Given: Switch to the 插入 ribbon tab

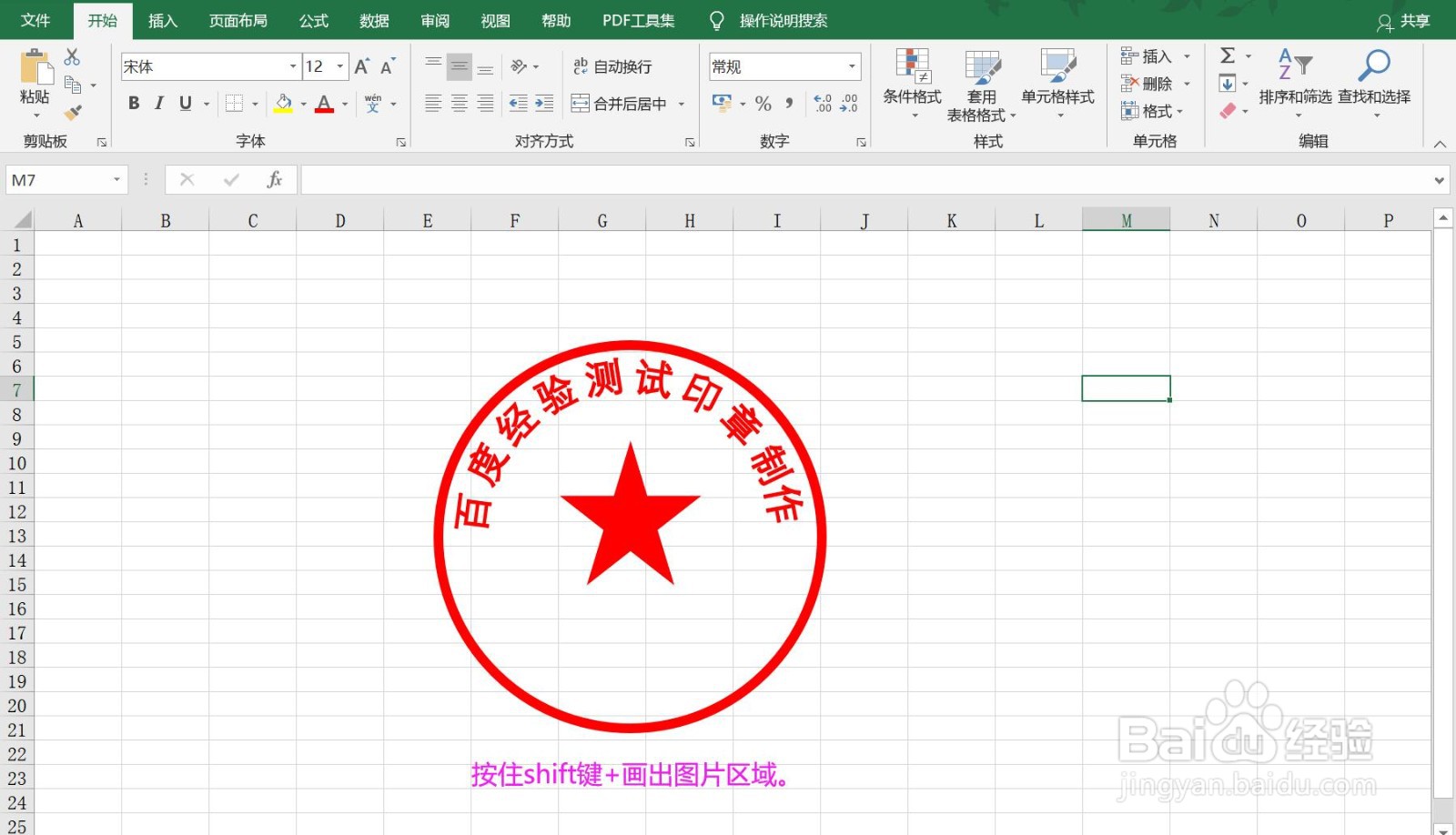Looking at the screenshot, I should pos(162,20).
